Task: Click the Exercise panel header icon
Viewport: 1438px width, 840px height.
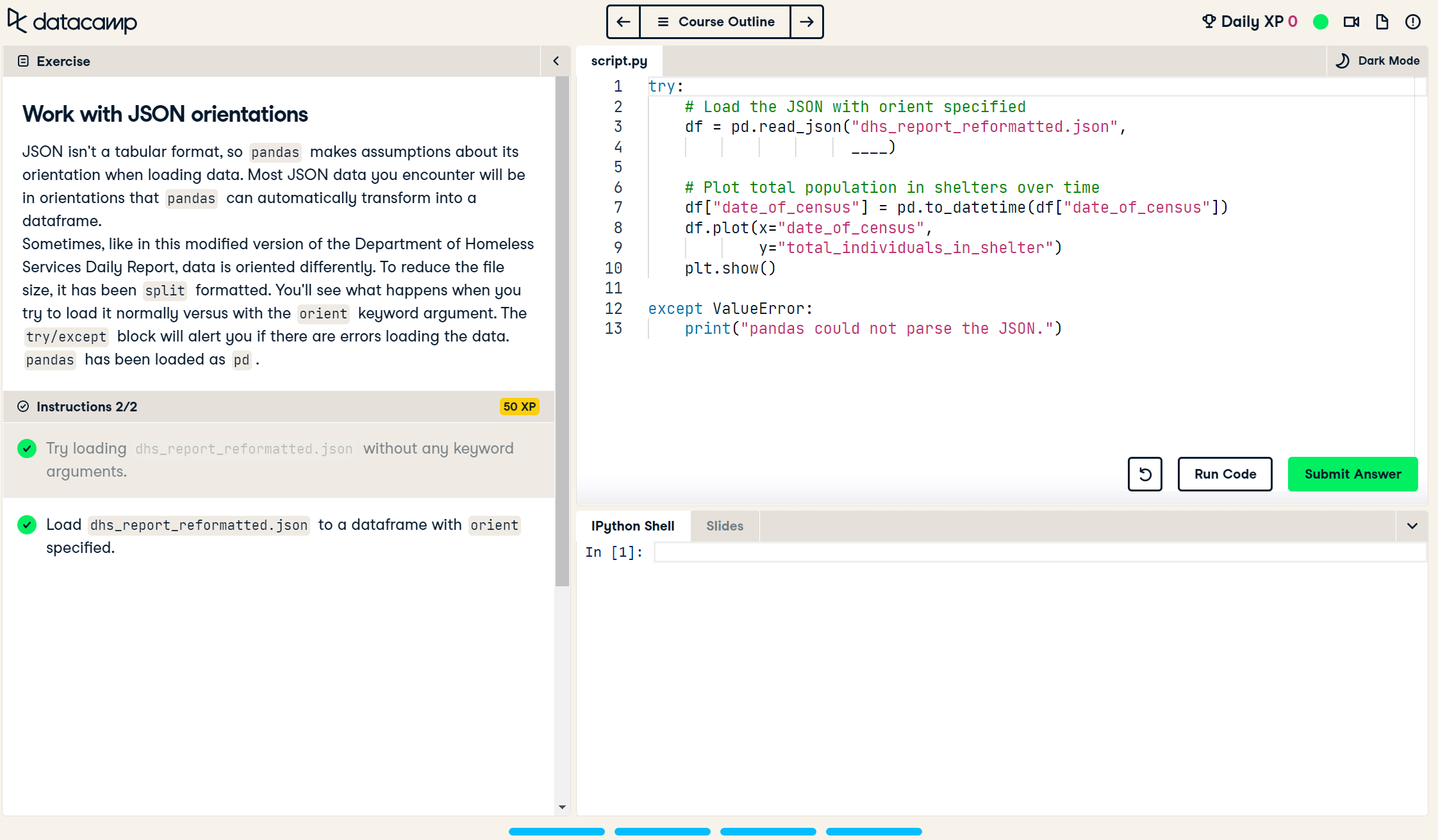Action: click(x=23, y=61)
